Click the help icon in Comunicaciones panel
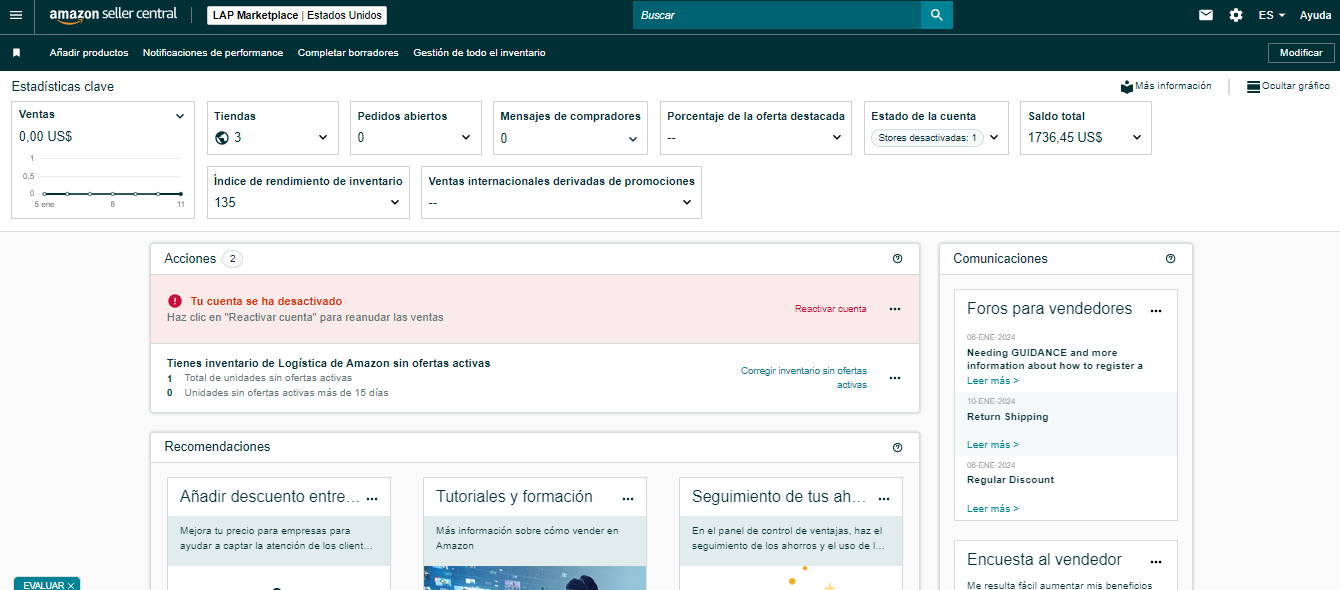The image size is (1340, 590). (x=1170, y=259)
